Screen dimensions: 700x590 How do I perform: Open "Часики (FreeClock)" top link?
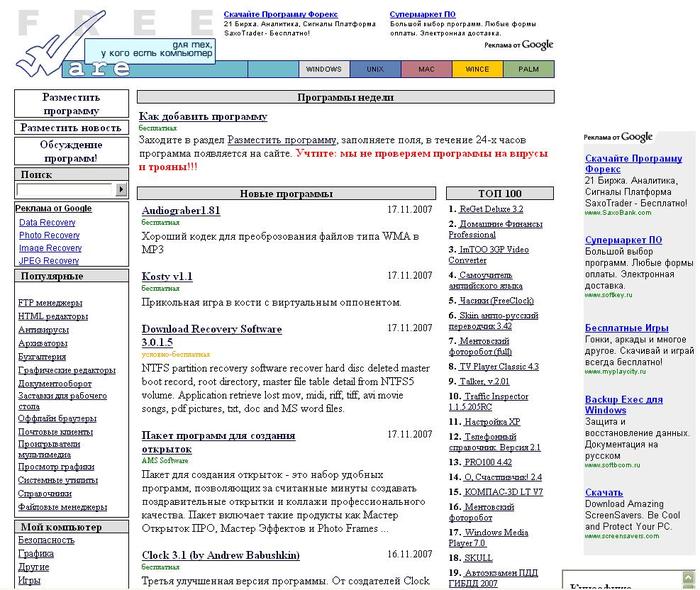(496, 300)
